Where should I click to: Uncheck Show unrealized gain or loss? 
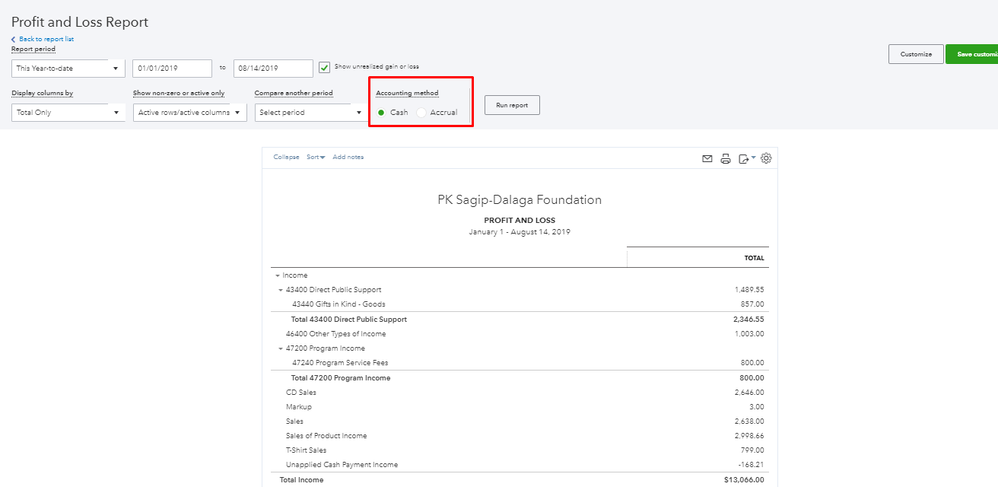(324, 67)
